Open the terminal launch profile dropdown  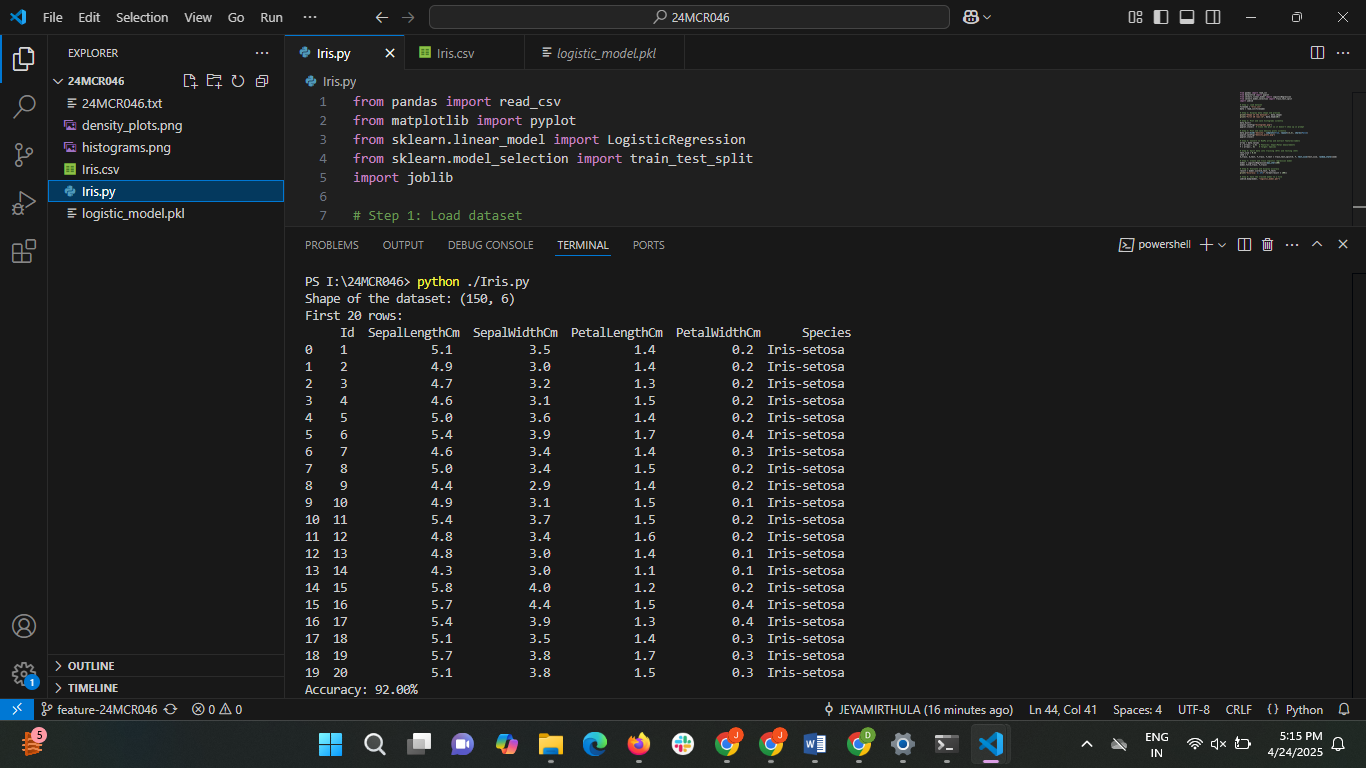1222,245
